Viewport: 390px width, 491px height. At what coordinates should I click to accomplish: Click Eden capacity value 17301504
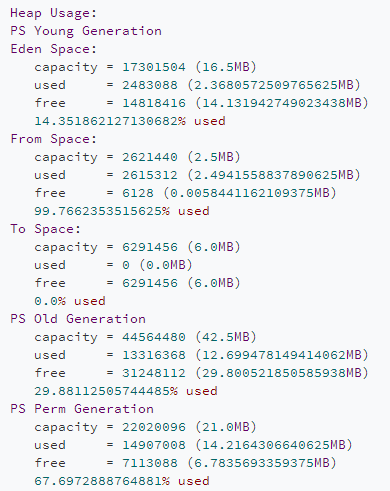[x=154, y=67]
